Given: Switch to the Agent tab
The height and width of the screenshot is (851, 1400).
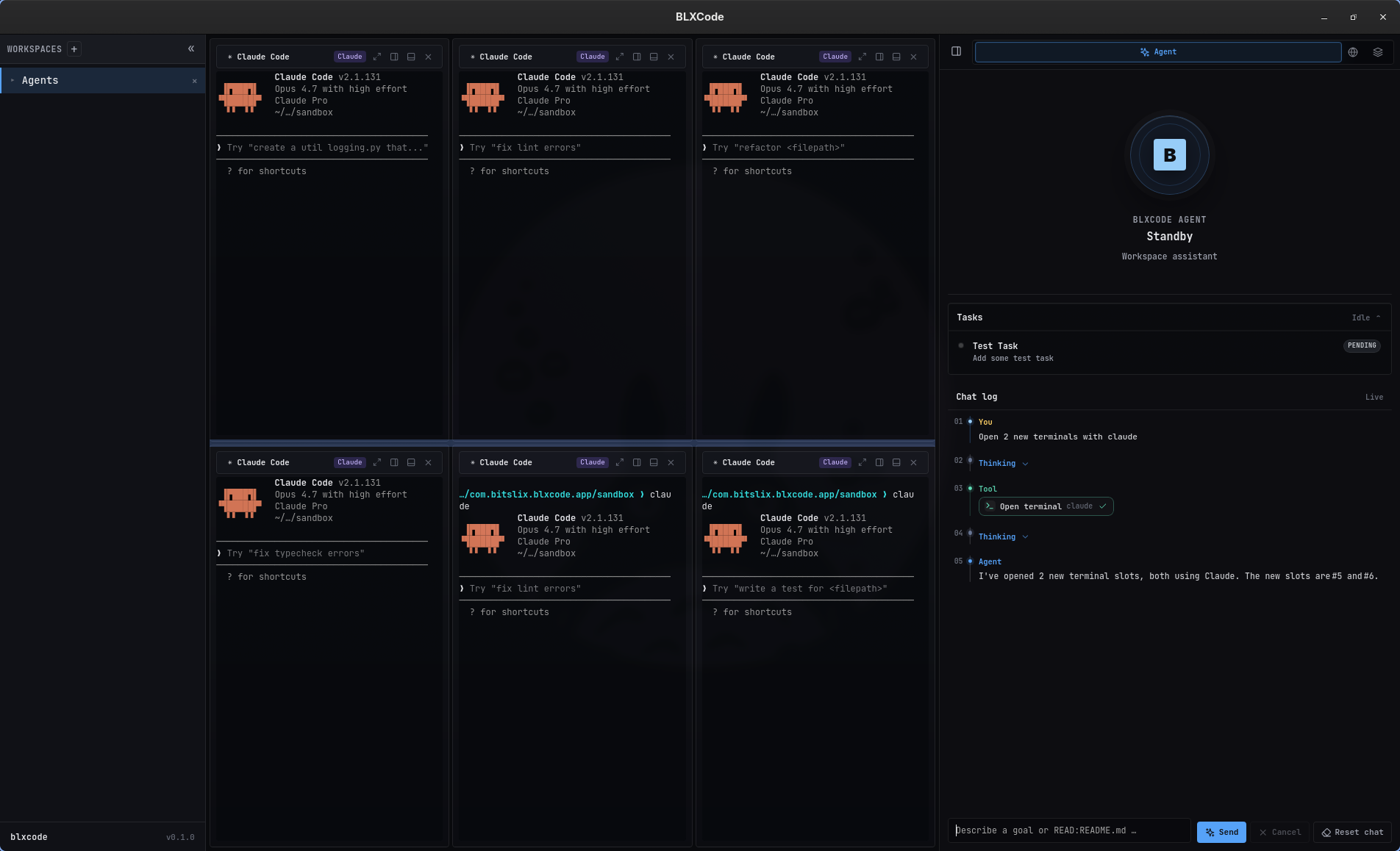Looking at the screenshot, I should coord(1158,52).
